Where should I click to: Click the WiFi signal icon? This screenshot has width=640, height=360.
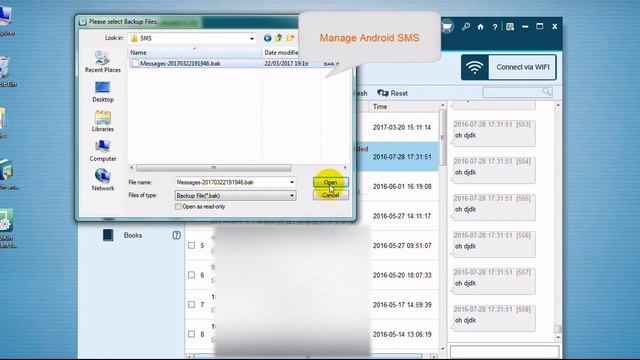point(475,67)
